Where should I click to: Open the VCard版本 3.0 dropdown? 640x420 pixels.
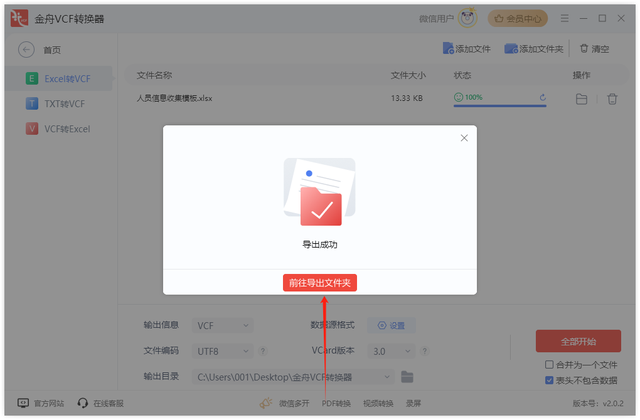point(391,351)
